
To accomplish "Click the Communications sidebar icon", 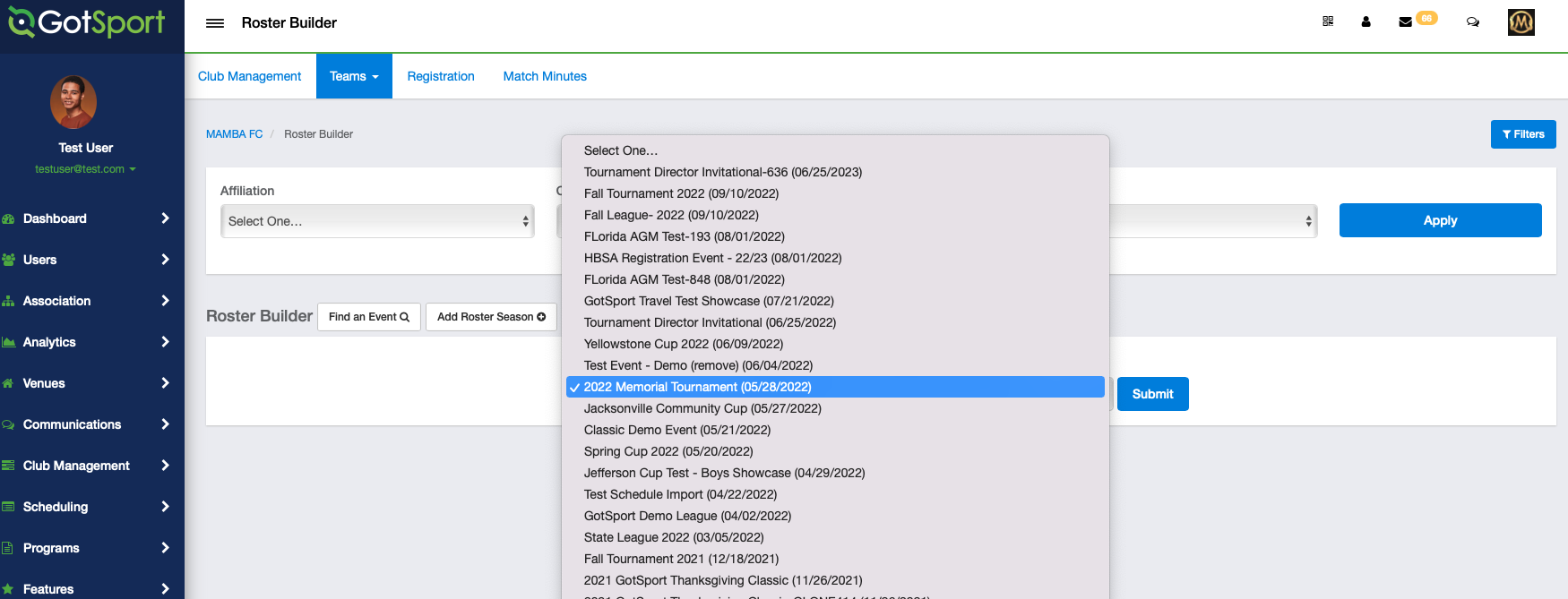I will click(9, 424).
